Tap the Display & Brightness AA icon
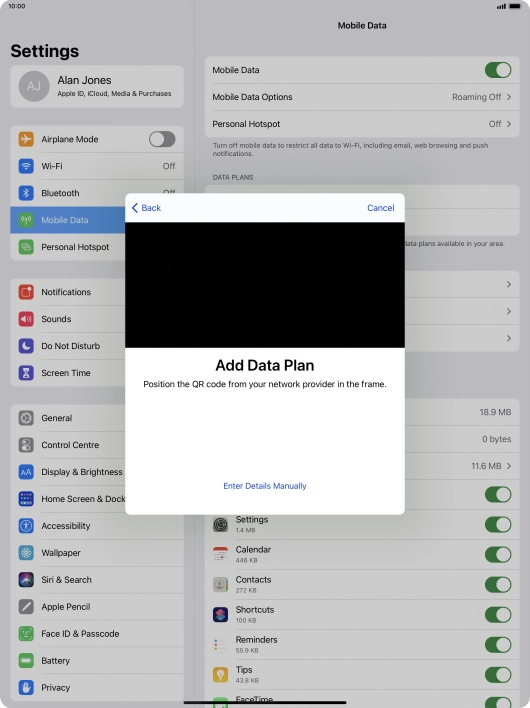Screen dimensions: 530x708 pyautogui.click(x=26, y=472)
